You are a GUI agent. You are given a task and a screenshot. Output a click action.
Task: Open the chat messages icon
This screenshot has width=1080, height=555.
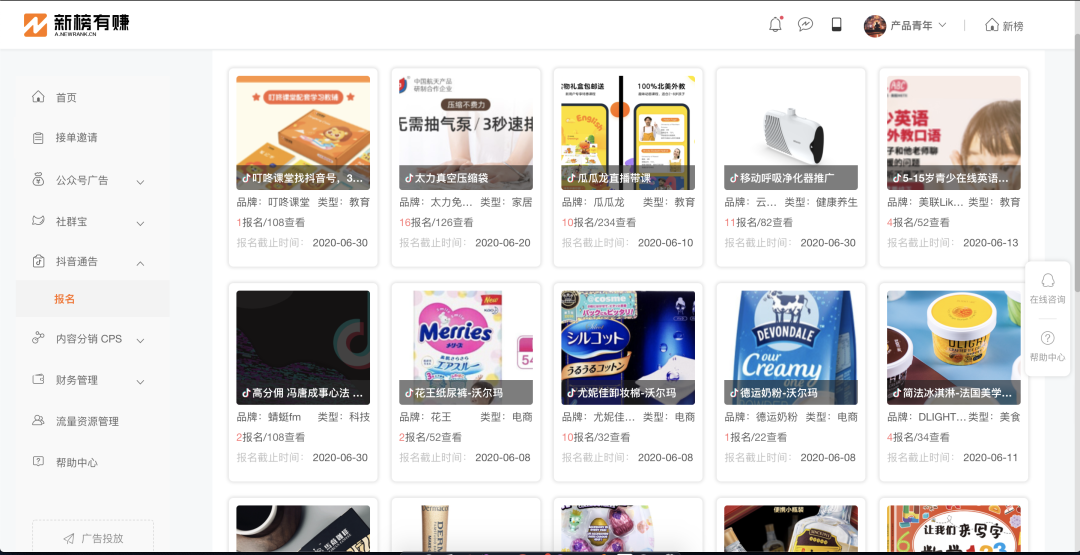805,25
